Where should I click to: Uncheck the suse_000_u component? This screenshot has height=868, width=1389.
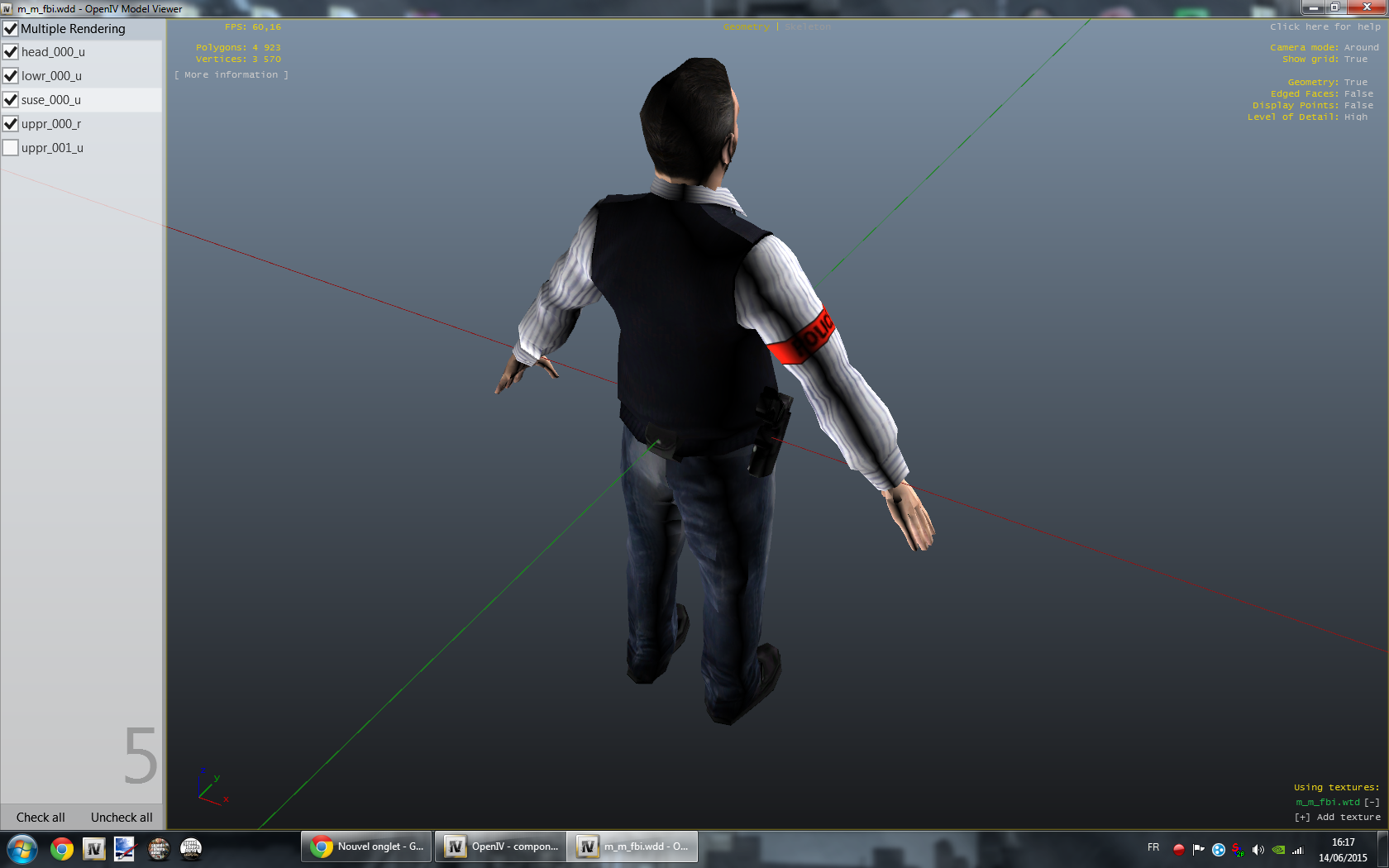(x=11, y=99)
